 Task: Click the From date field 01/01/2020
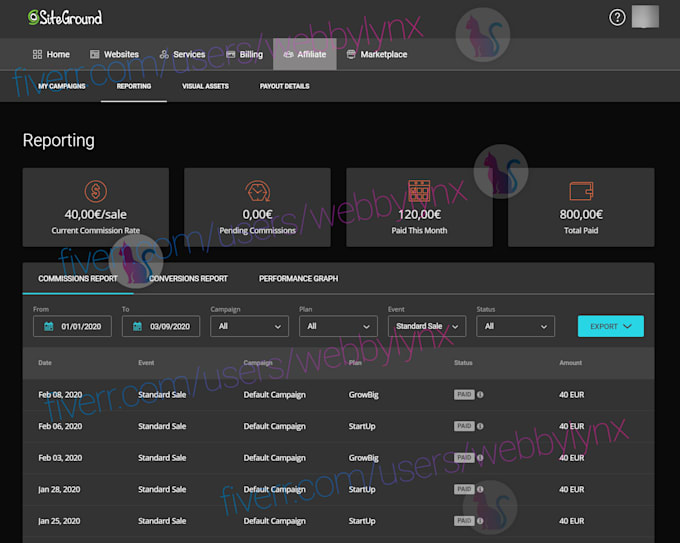click(x=72, y=326)
